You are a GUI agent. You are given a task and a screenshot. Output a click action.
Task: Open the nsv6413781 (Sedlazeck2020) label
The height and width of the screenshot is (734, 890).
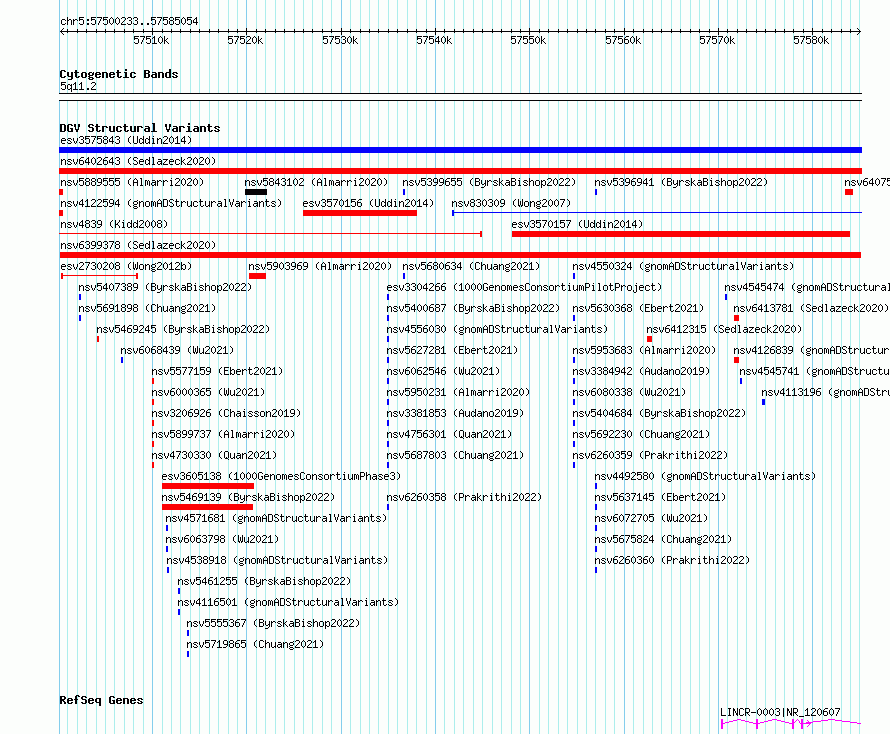811,308
